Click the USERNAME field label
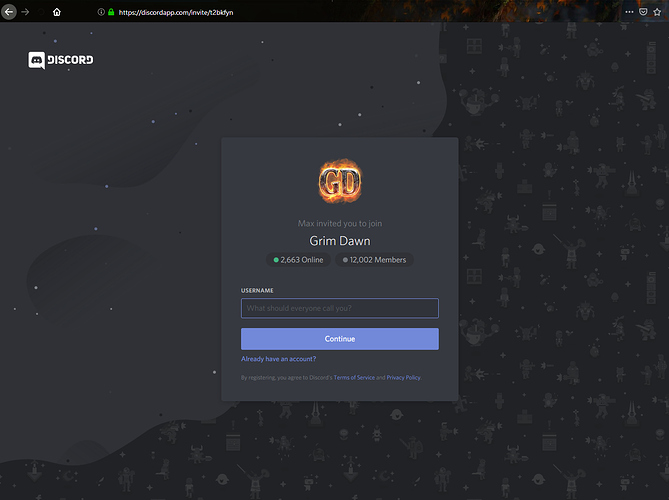Viewport: 669px width, 500px height. point(257,291)
